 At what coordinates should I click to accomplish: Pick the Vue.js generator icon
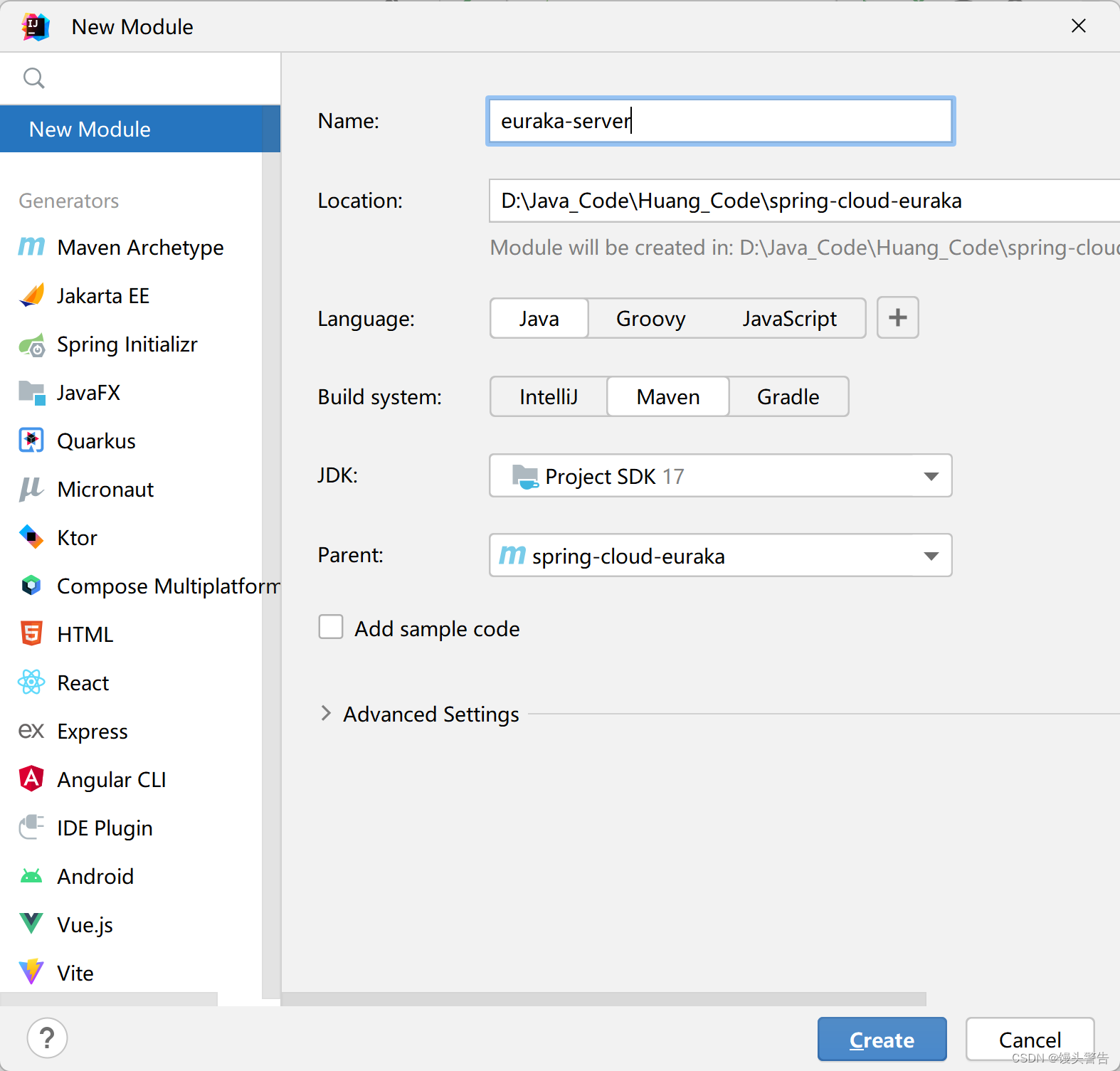click(31, 924)
